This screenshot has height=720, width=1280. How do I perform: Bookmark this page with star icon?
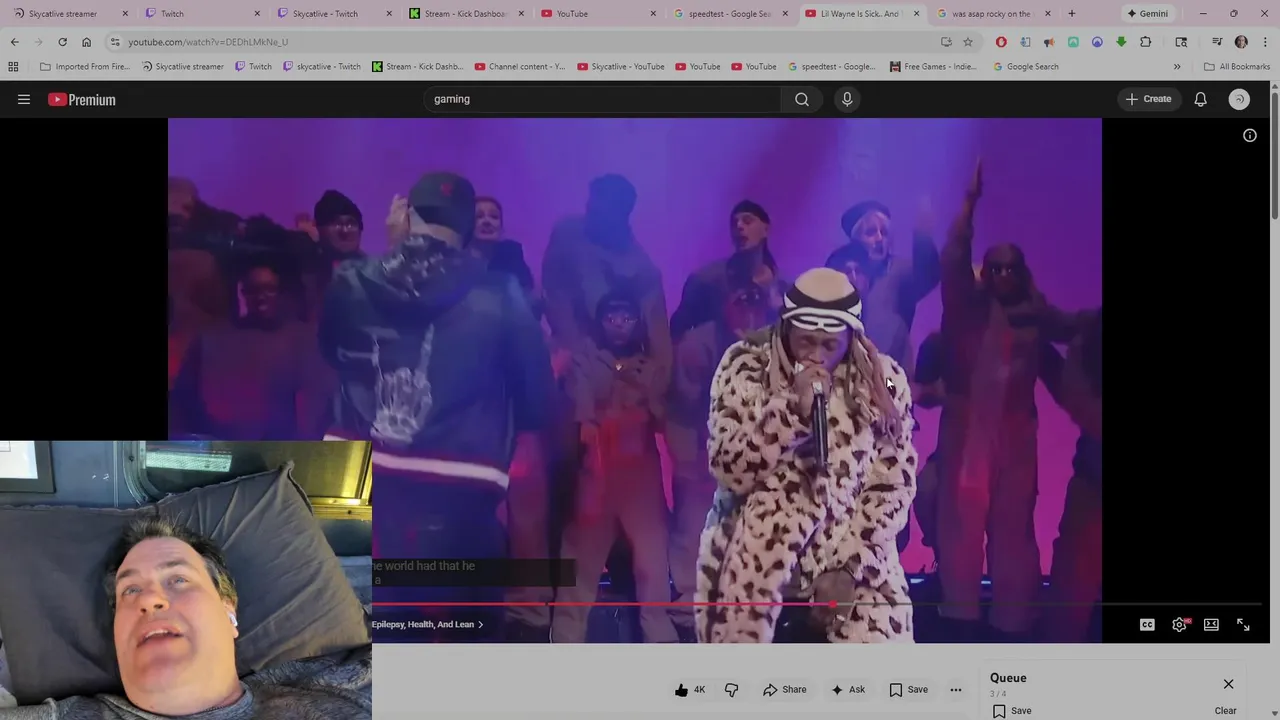(967, 42)
